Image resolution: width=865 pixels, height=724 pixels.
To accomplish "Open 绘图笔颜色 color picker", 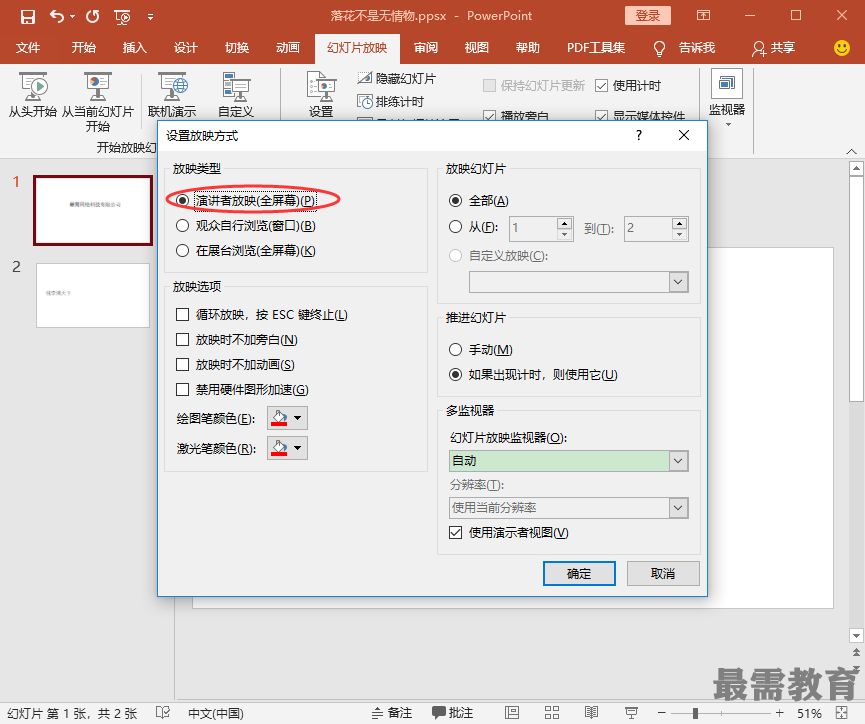I will [287, 418].
